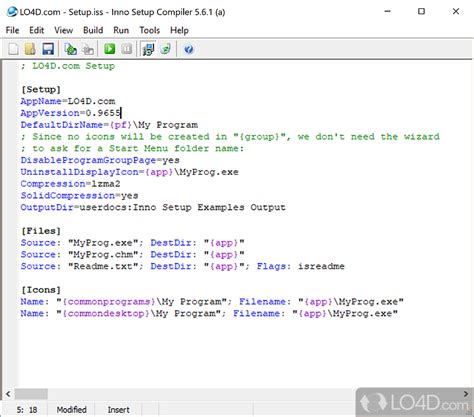This screenshot has height=417, width=474.
Task: Click the Source "MyProg.chm" line
Action: pyautogui.click(x=133, y=254)
